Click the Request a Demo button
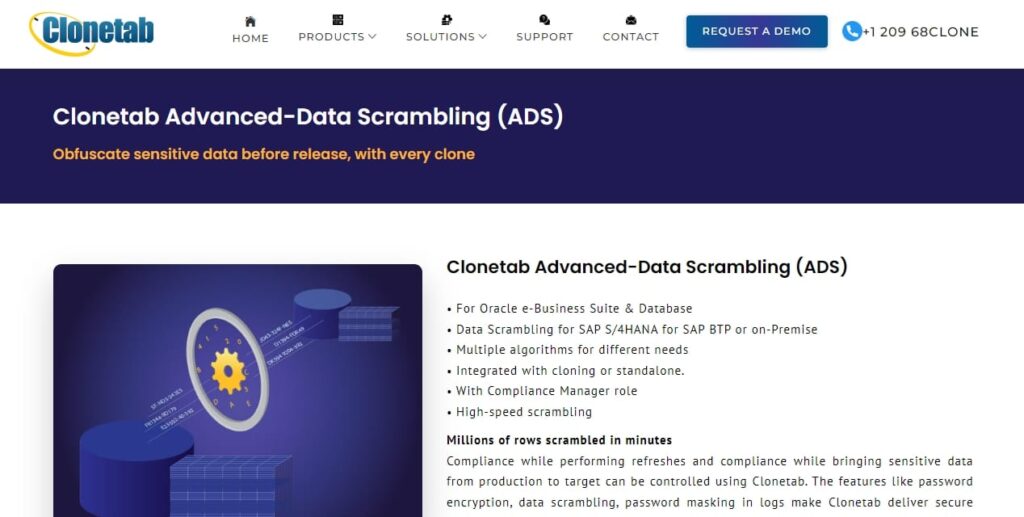Image resolution: width=1024 pixels, height=517 pixels. pyautogui.click(x=756, y=31)
